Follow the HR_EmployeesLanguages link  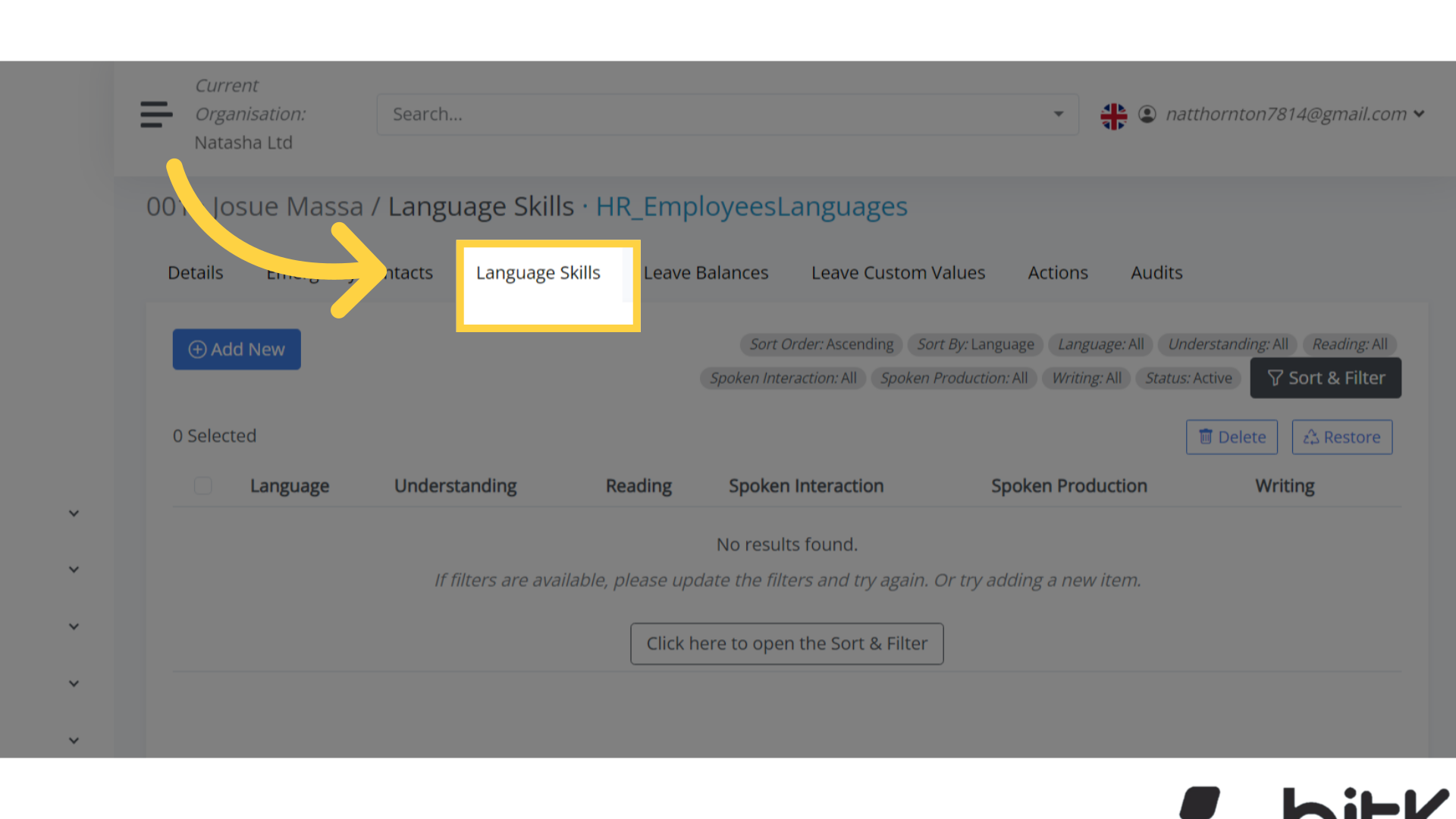pos(752,206)
